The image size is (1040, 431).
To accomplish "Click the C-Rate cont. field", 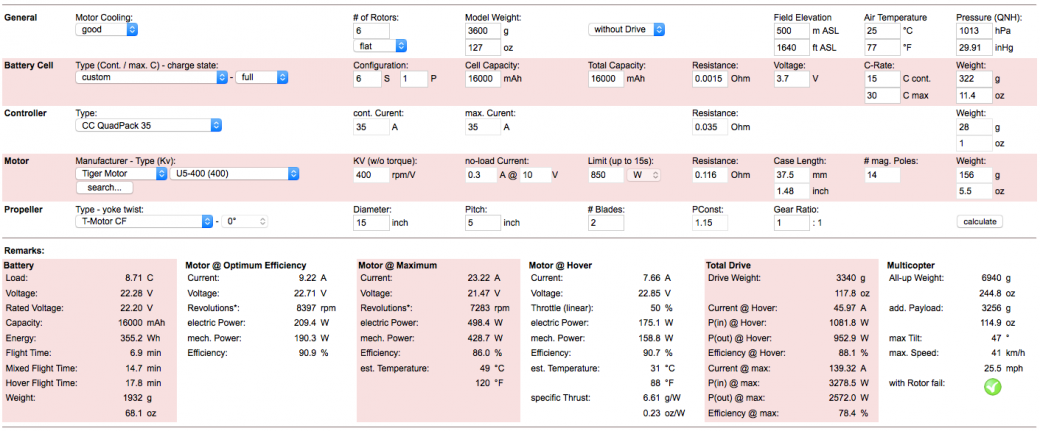I will [x=881, y=79].
